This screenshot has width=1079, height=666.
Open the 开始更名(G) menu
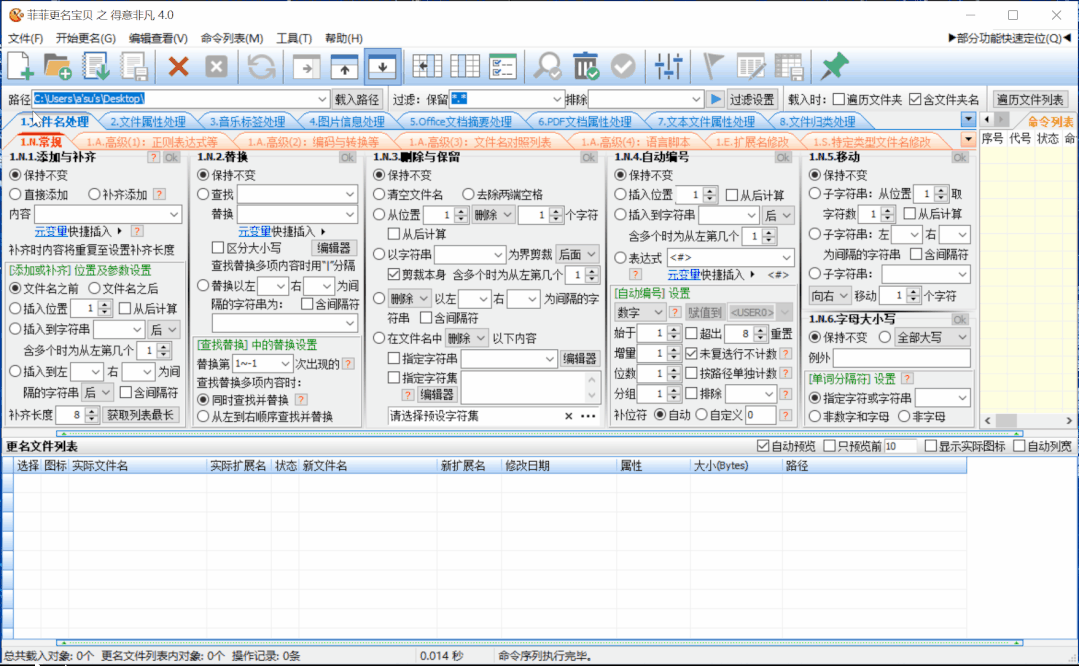pyautogui.click(x=85, y=38)
